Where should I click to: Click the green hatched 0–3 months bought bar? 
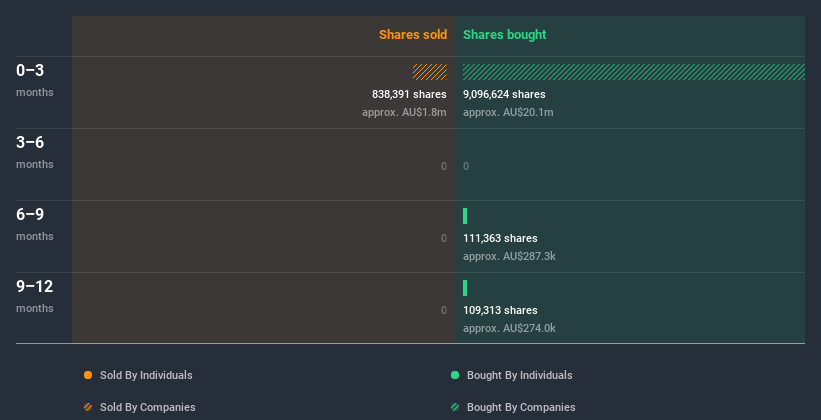pos(634,72)
